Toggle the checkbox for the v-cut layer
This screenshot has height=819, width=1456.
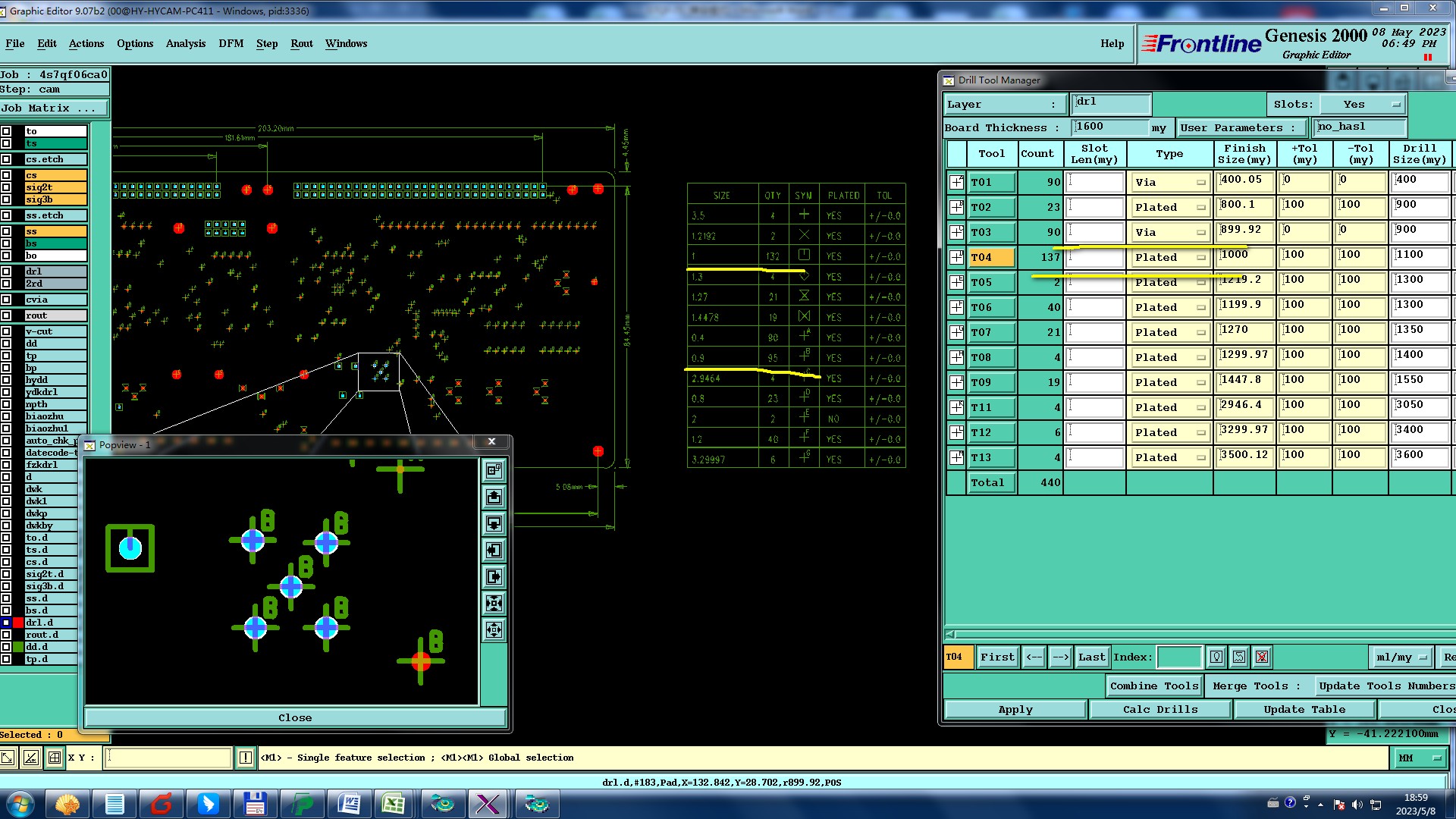tap(7, 331)
